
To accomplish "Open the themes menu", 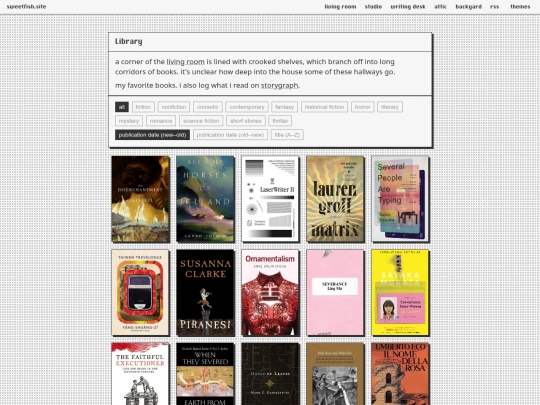I will click(520, 7).
